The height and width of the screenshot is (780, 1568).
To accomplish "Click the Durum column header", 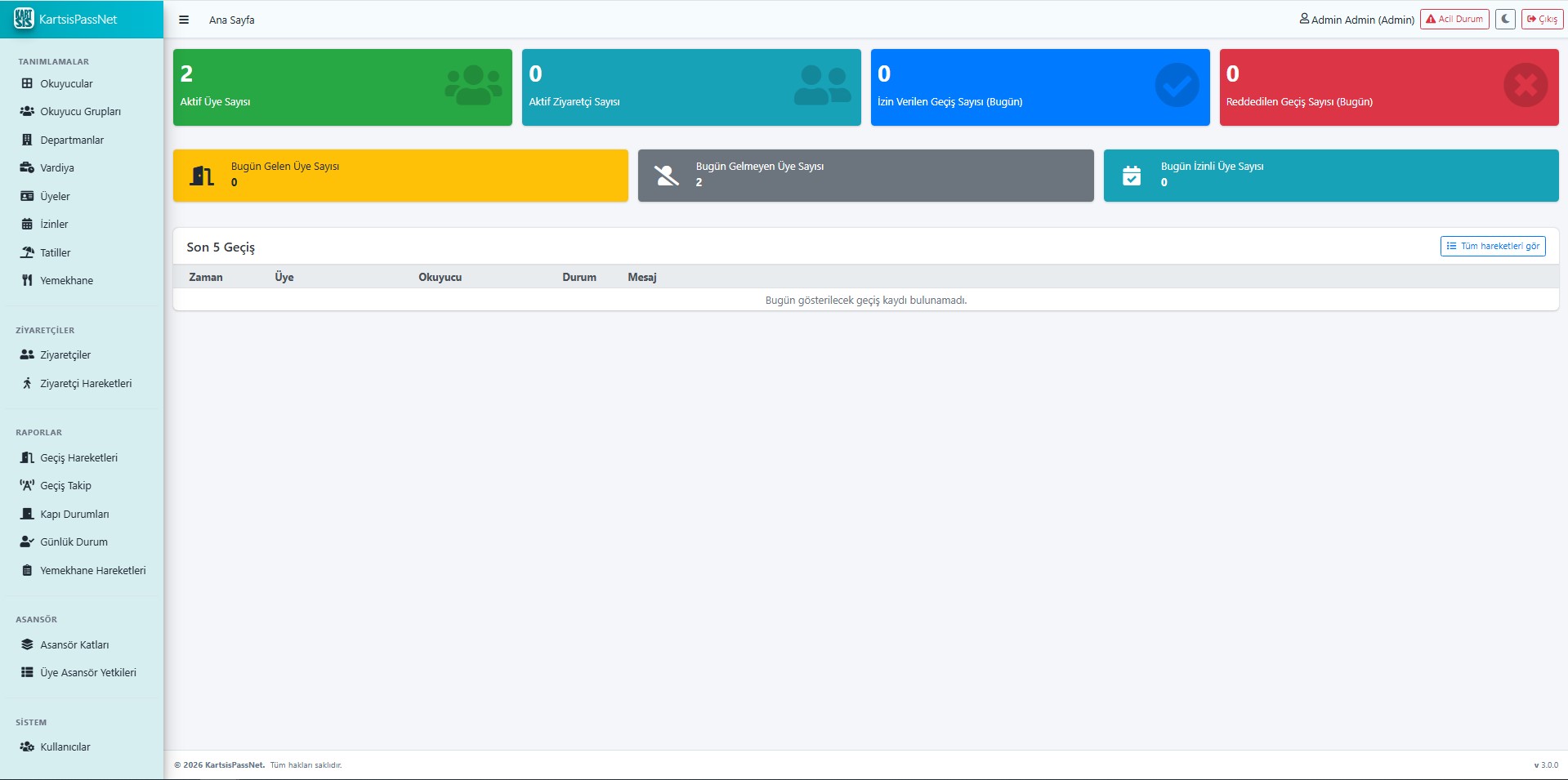I will point(579,277).
